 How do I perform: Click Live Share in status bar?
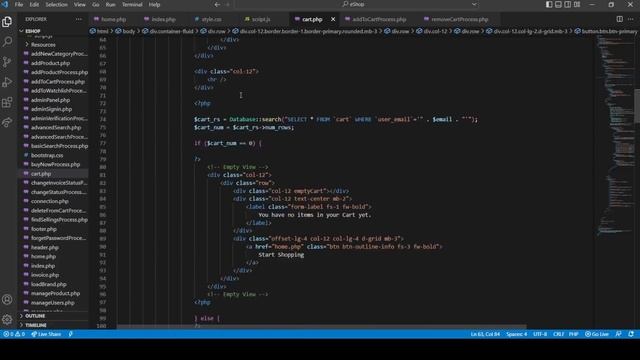46,334
